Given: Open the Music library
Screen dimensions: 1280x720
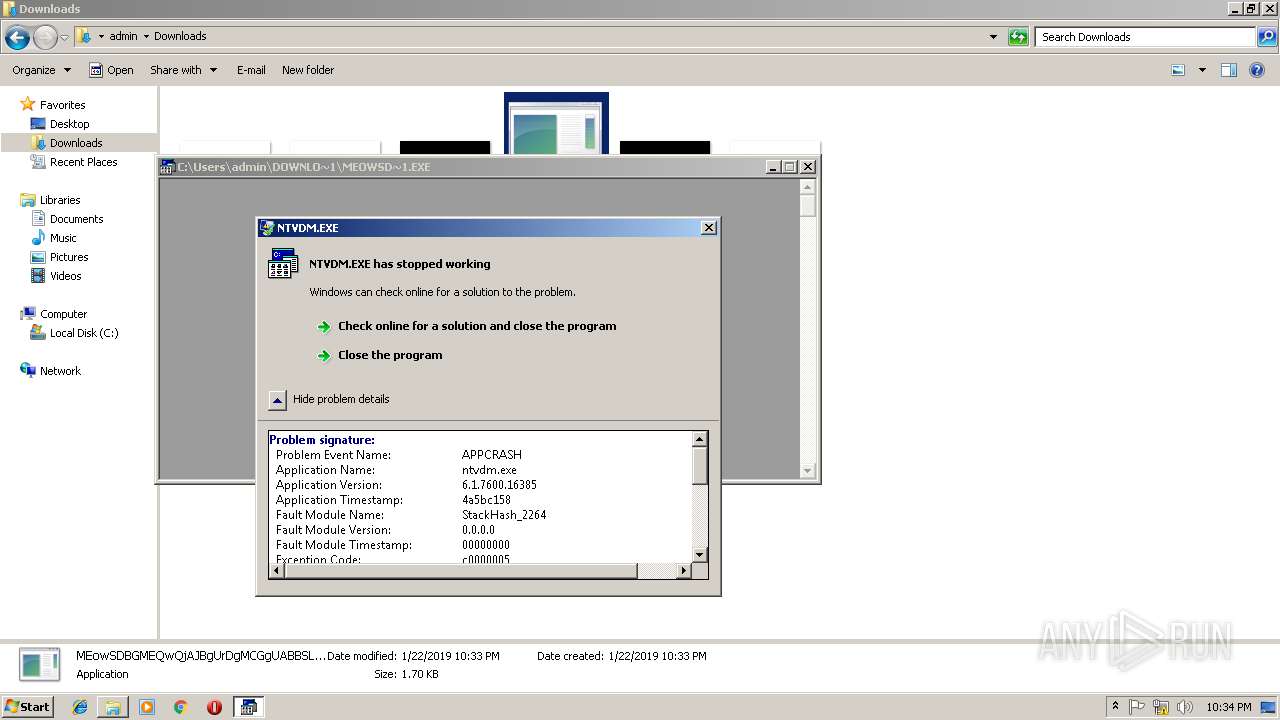Looking at the screenshot, I should tap(63, 238).
